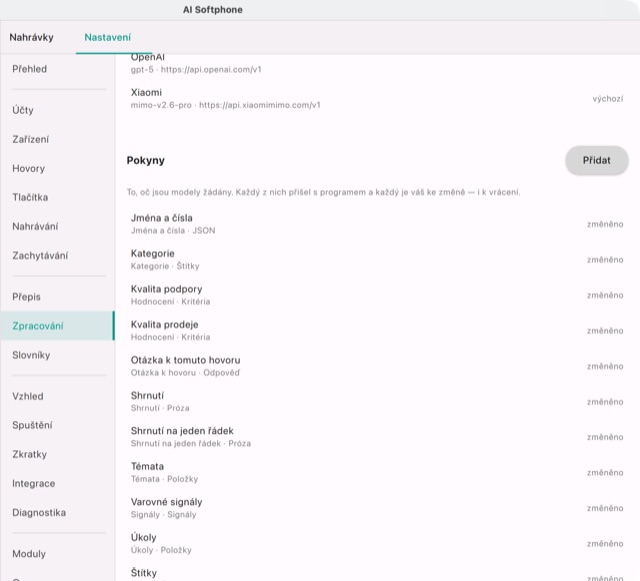Click the Přidat button next to Pokyny

pyautogui.click(x=596, y=160)
